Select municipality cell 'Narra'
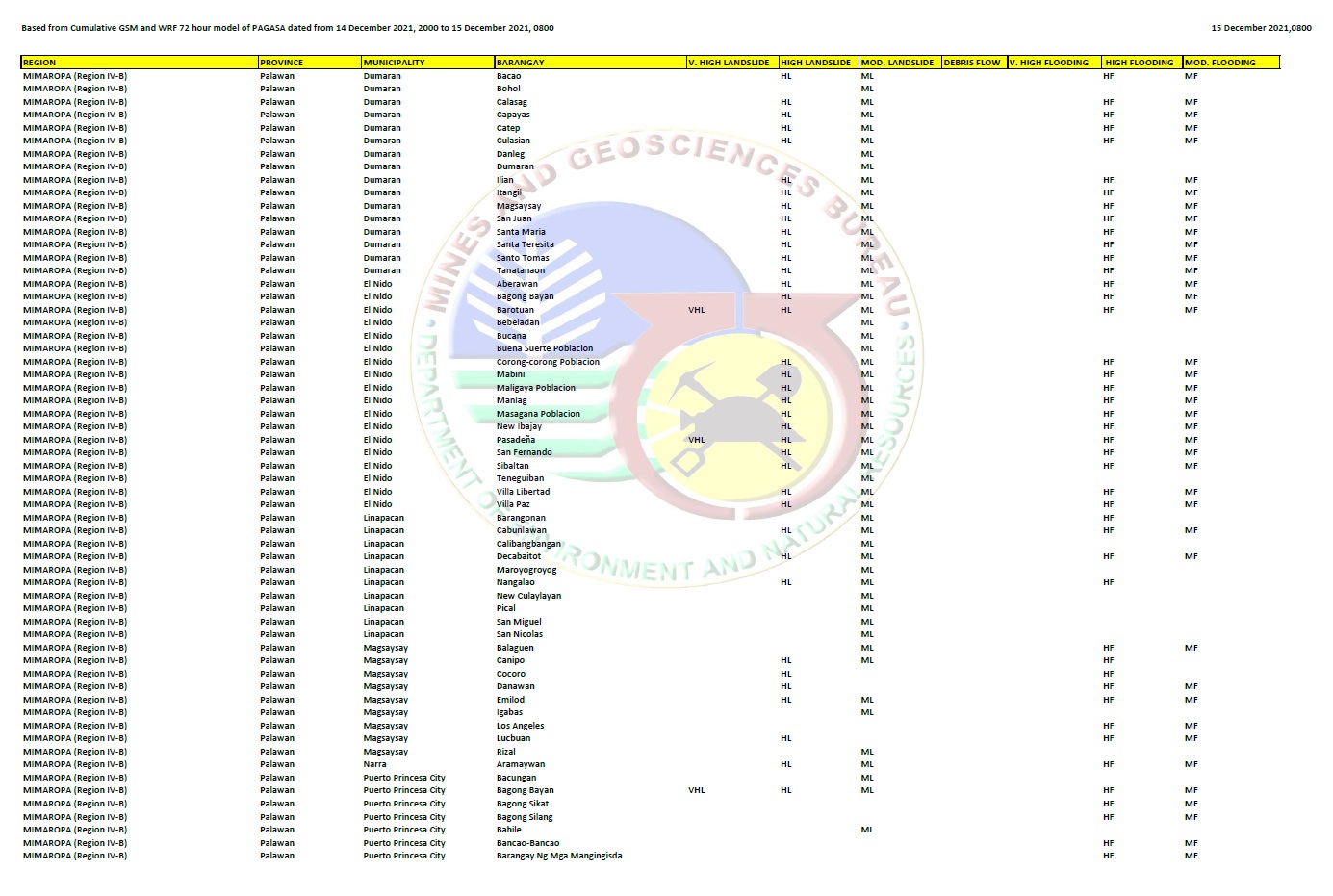The height and width of the screenshot is (896, 1333). pyautogui.click(x=374, y=764)
